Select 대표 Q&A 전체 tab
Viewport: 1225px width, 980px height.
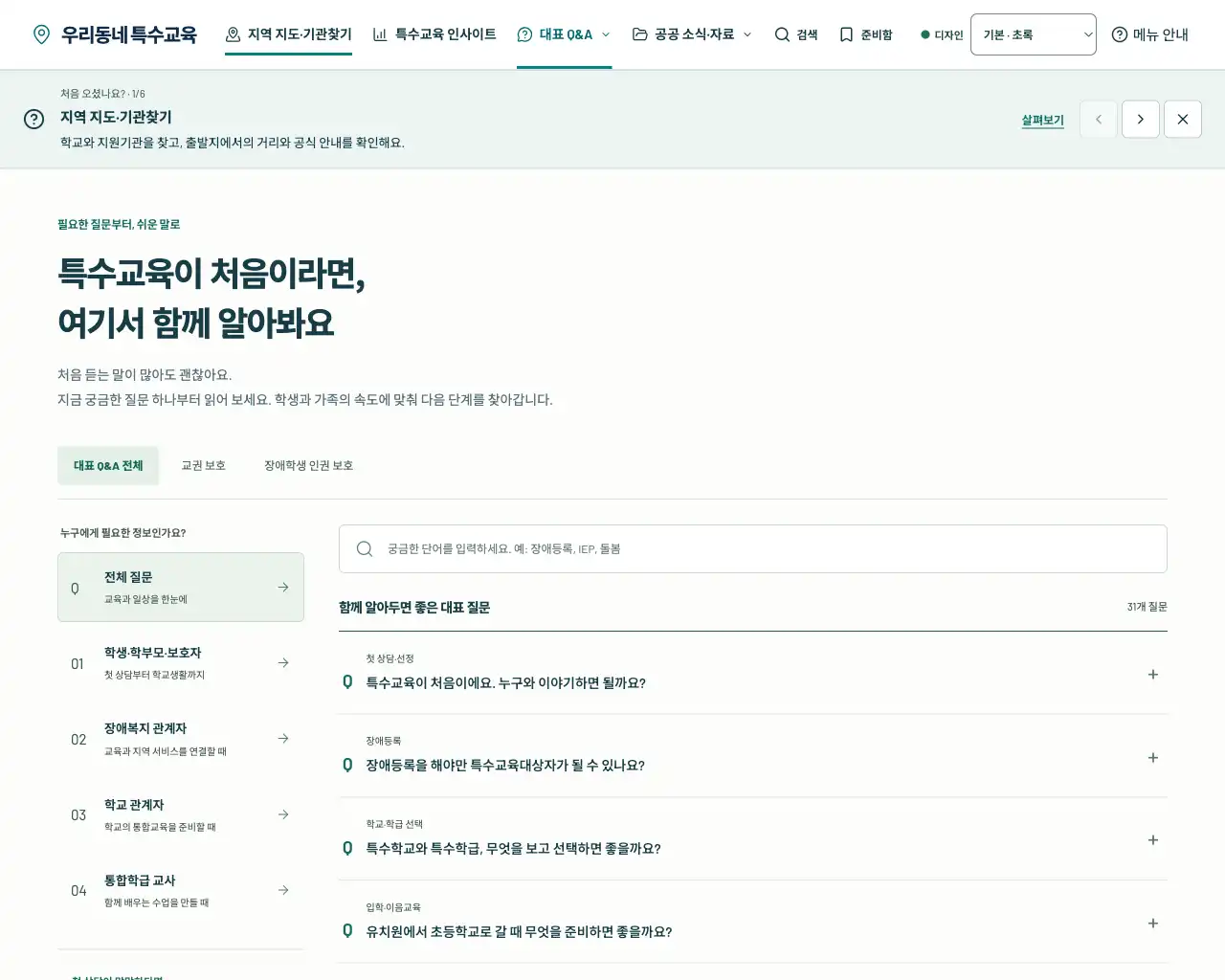point(108,466)
